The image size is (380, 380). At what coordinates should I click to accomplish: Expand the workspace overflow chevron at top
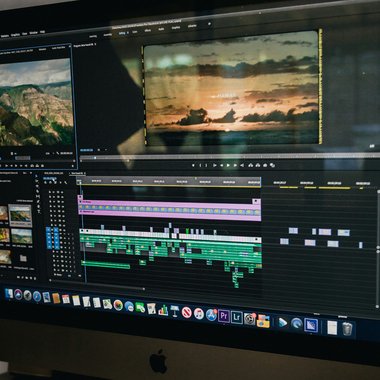point(209,24)
